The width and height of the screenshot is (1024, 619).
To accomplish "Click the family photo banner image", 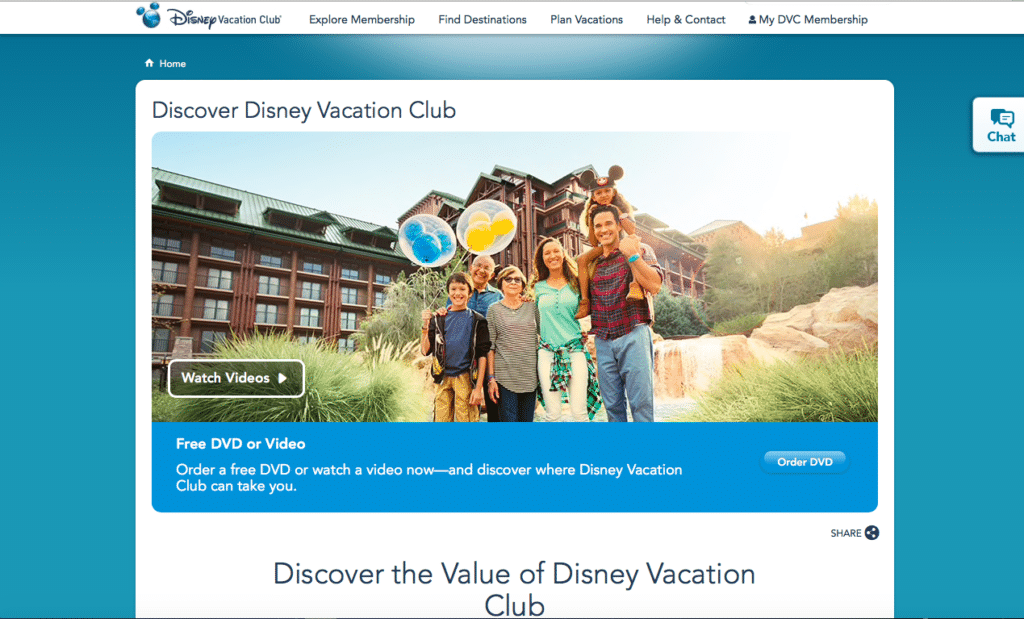I will coord(515,277).
